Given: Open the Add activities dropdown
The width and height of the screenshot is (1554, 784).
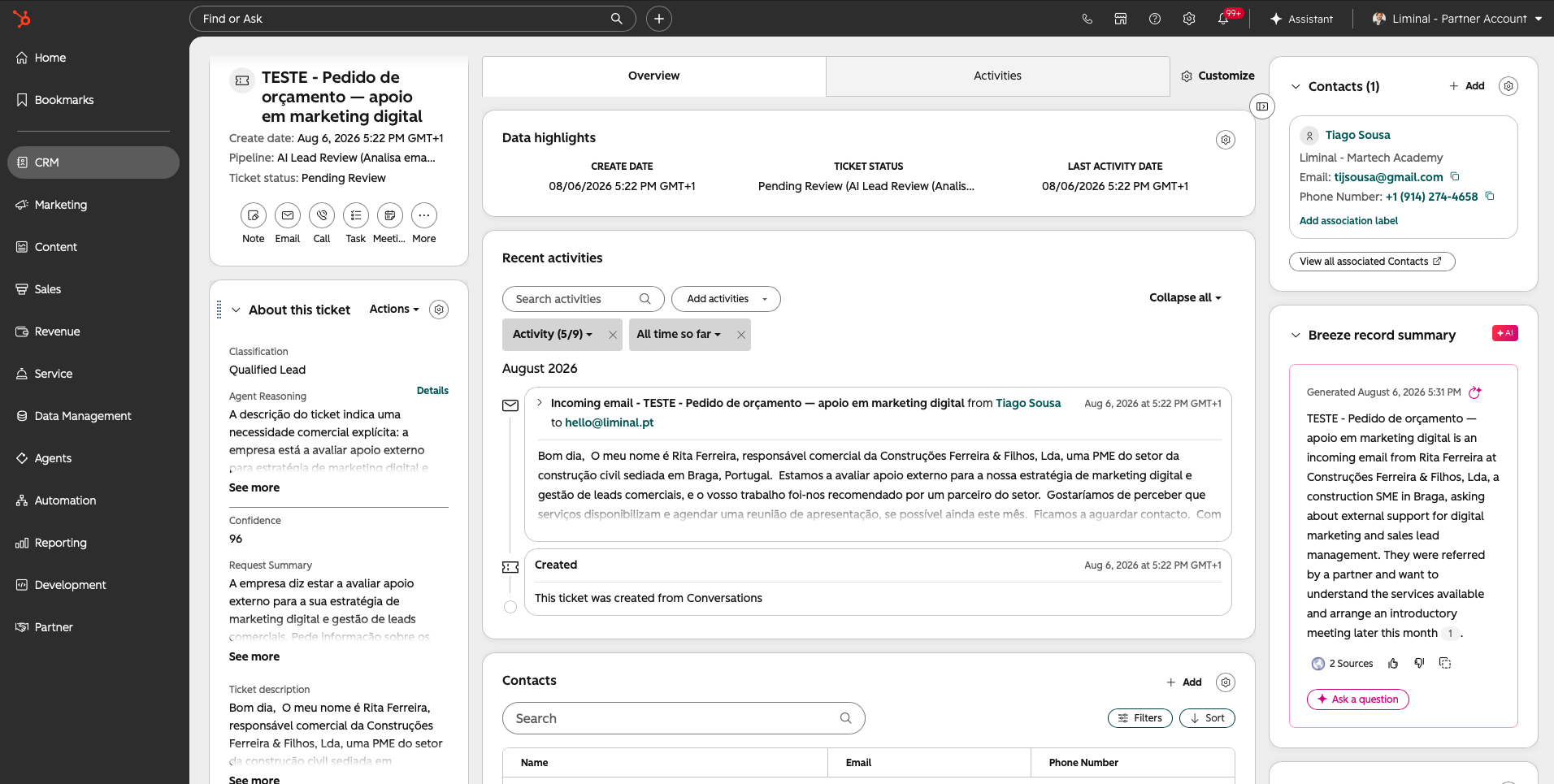Looking at the screenshot, I should tap(726, 299).
